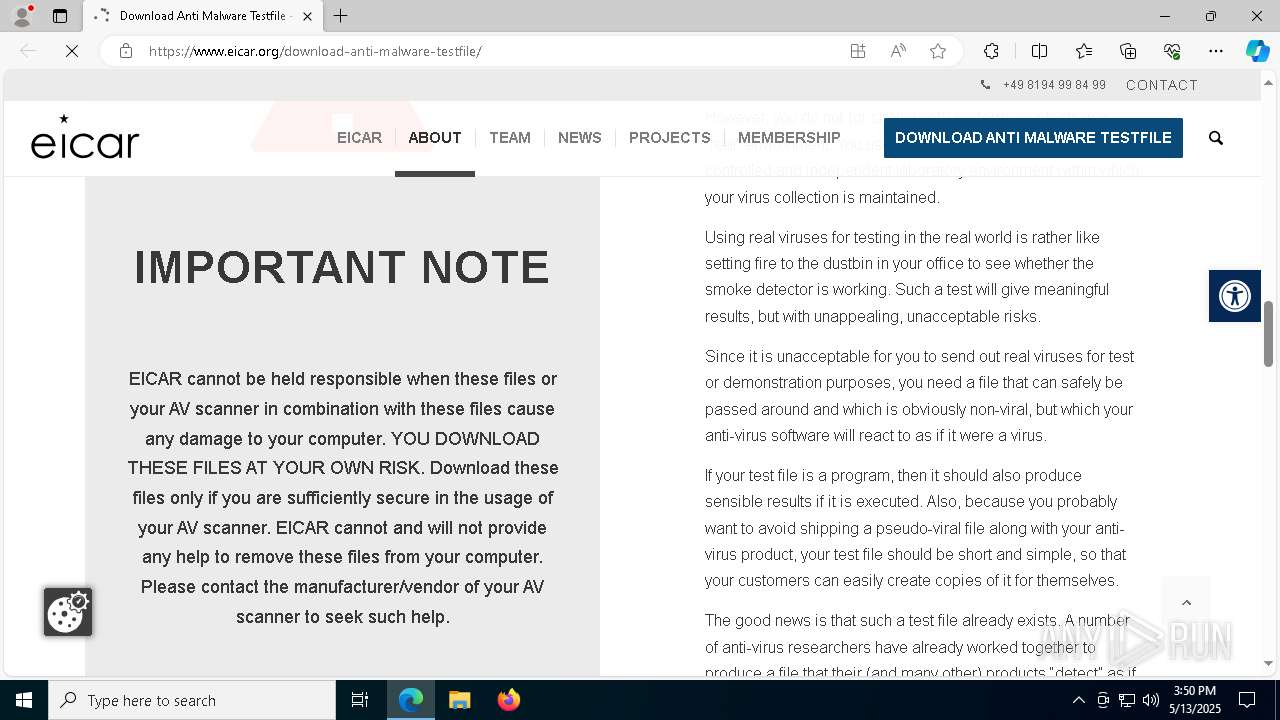Screen dimensions: 1280x720
Task: Open File Explorer from taskbar
Action: [459, 700]
